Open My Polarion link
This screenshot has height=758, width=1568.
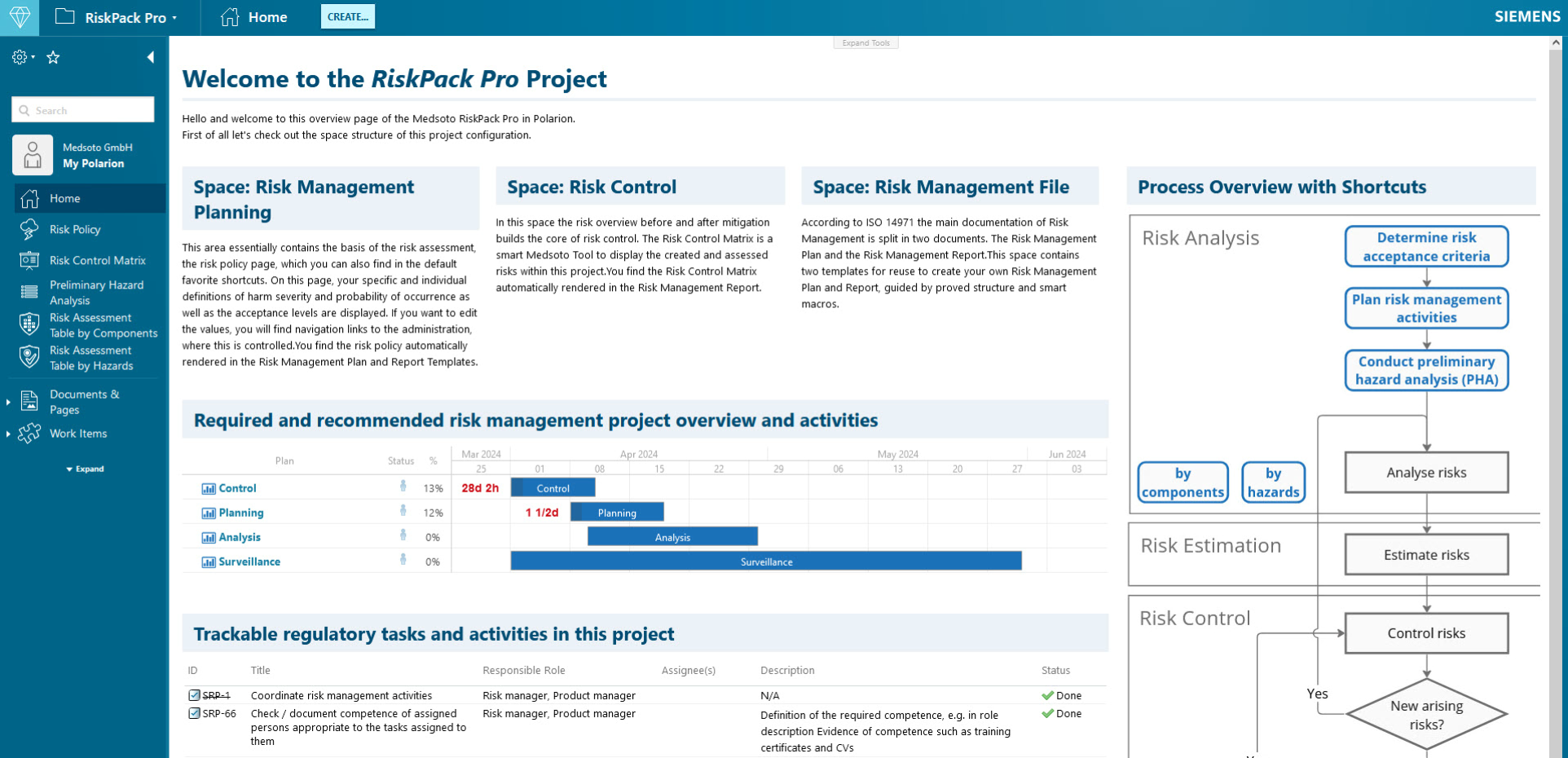(x=94, y=164)
